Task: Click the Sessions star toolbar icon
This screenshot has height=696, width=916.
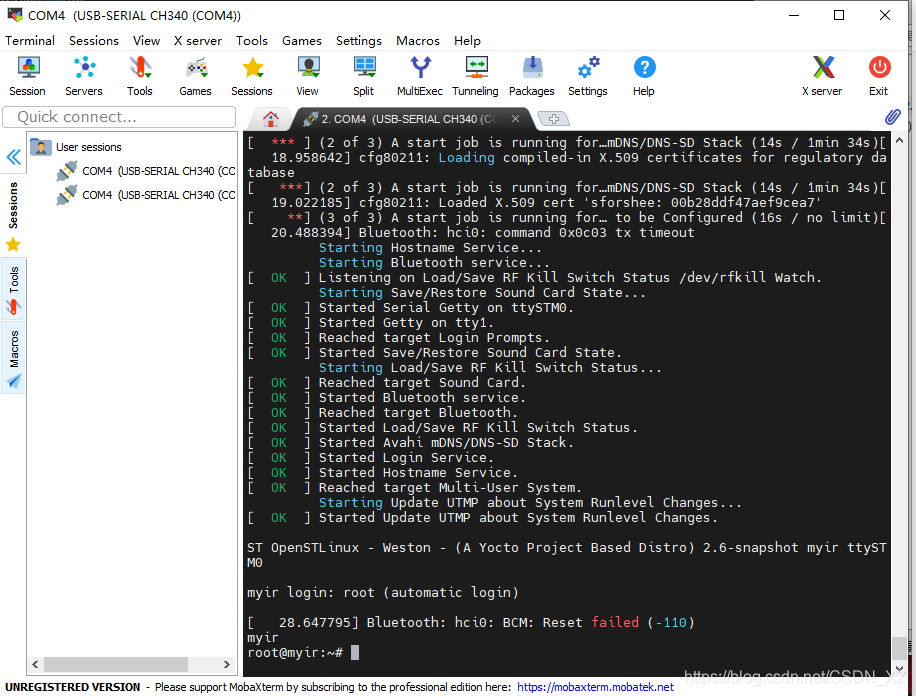Action: point(252,76)
